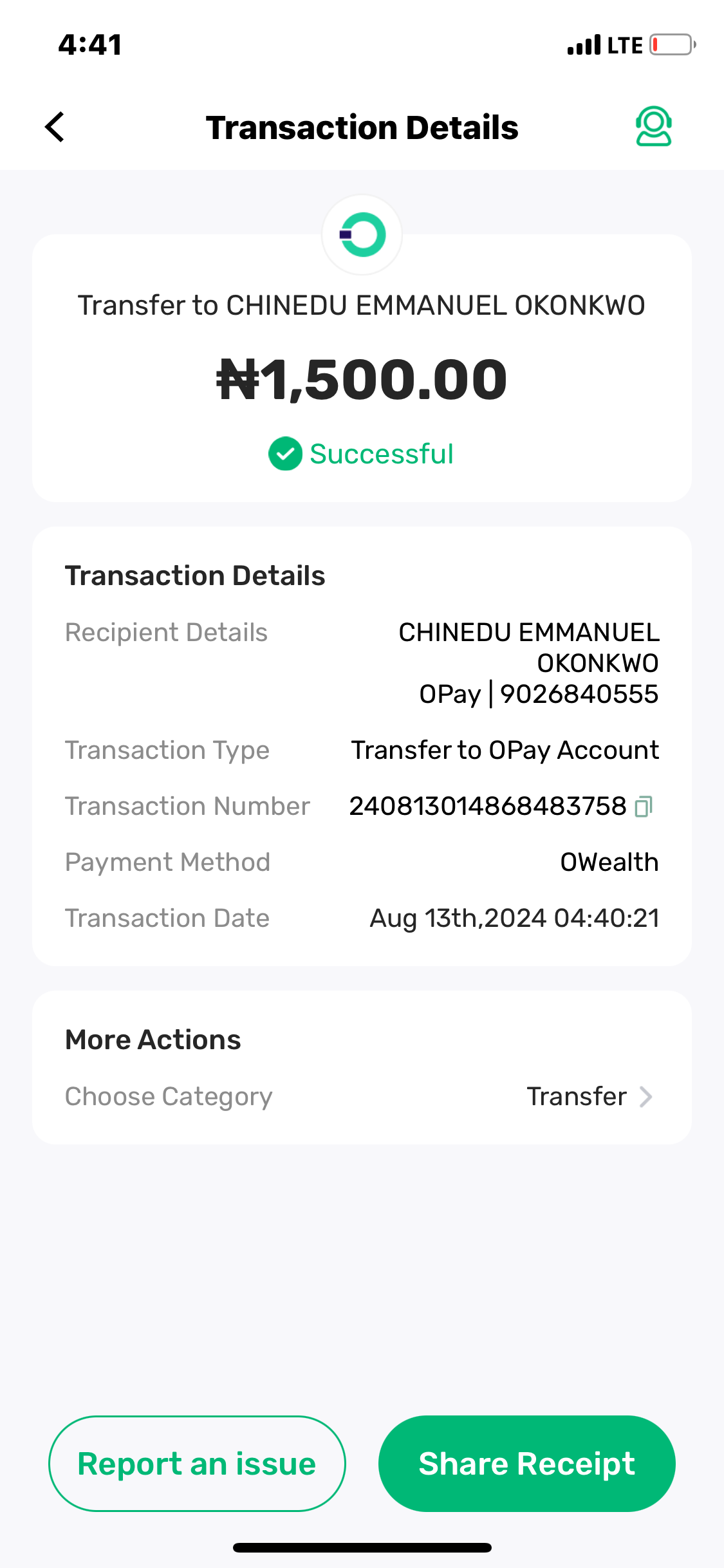This screenshot has height=1568, width=724.
Task: Tap the OWealth payment method value
Action: coord(609,863)
